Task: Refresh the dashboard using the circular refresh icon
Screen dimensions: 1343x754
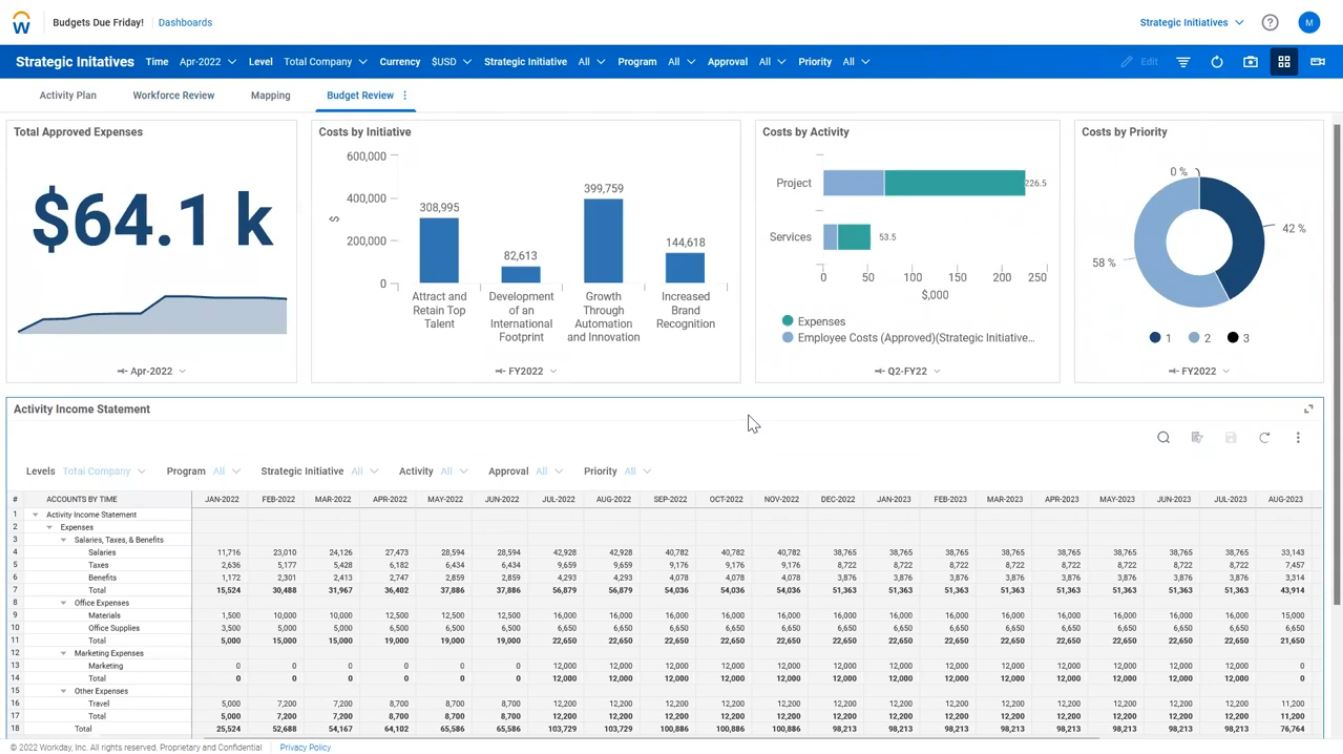Action: (1216, 61)
